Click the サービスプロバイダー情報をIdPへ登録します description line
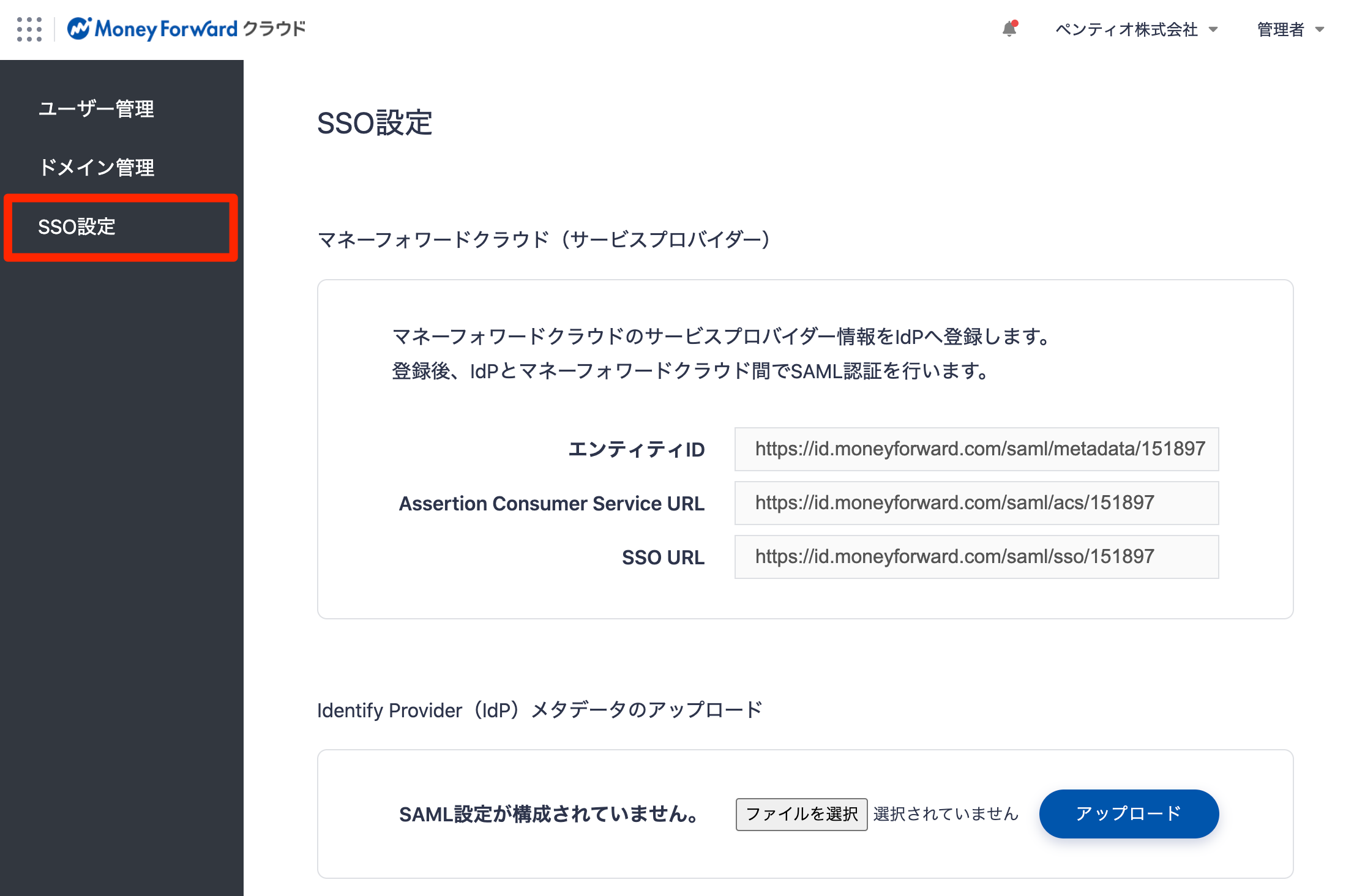Viewport: 1365px width, 896px height. click(x=722, y=337)
